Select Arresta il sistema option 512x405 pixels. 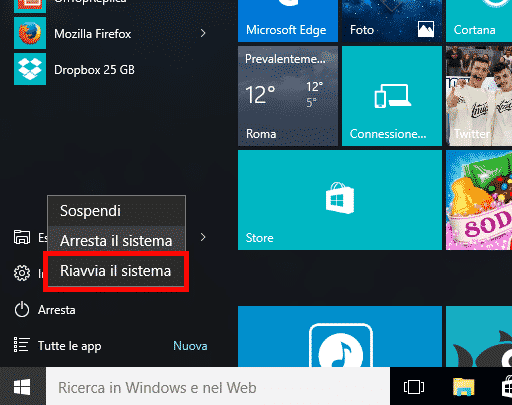117,241
